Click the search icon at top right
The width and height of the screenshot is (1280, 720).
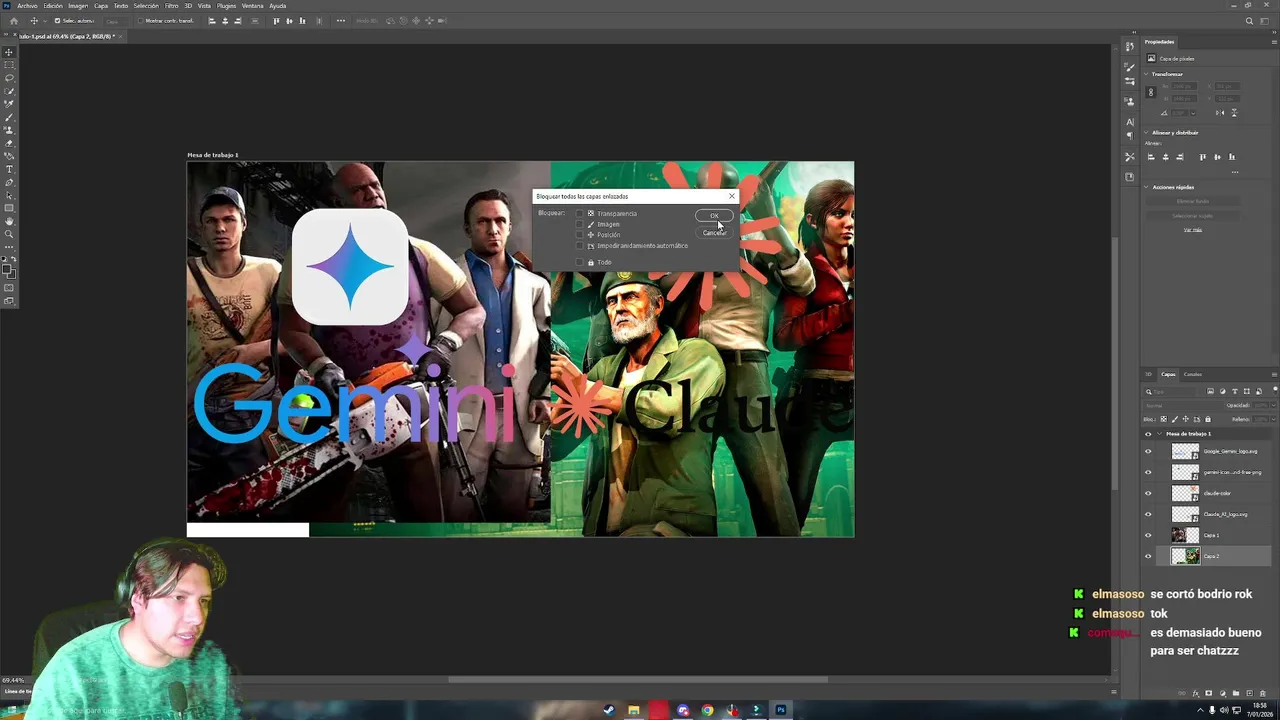(x=1249, y=21)
